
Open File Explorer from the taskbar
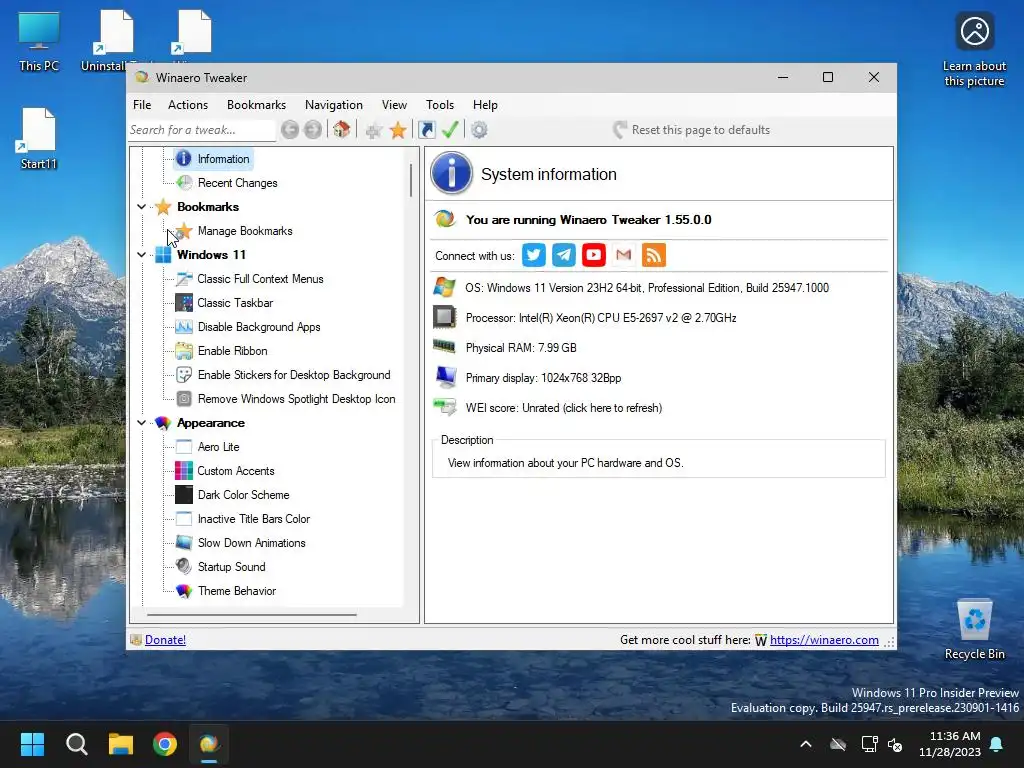coord(121,744)
